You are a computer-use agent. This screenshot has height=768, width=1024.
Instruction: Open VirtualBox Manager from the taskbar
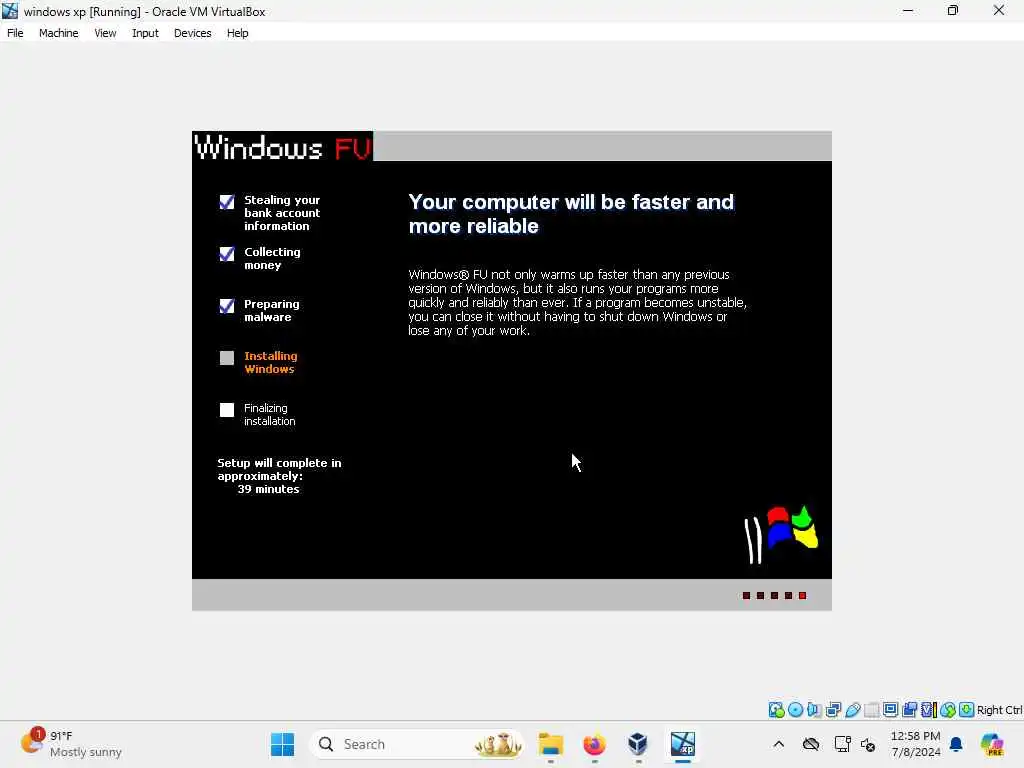click(x=638, y=744)
